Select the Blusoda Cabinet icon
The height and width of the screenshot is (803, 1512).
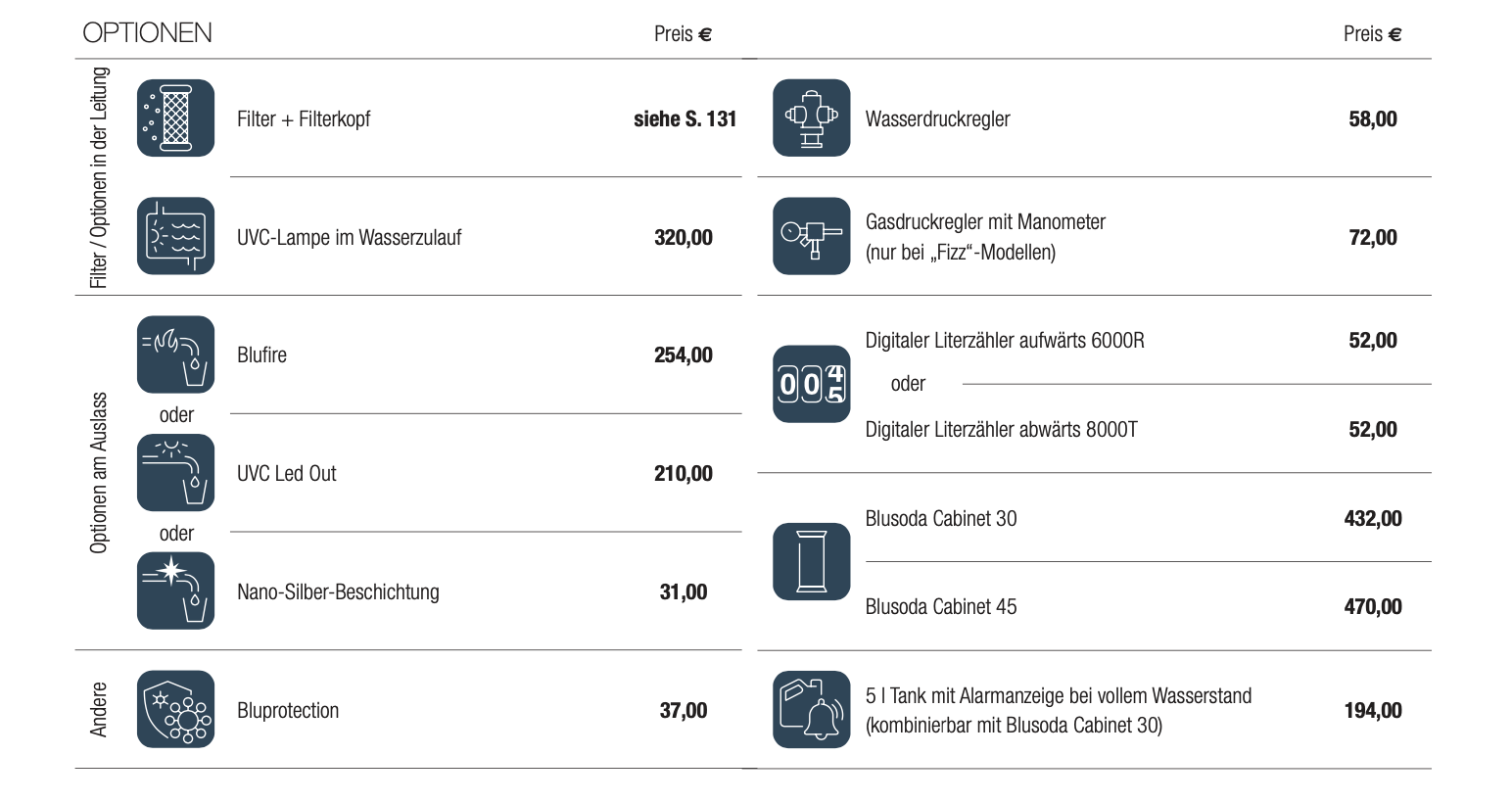click(x=811, y=561)
